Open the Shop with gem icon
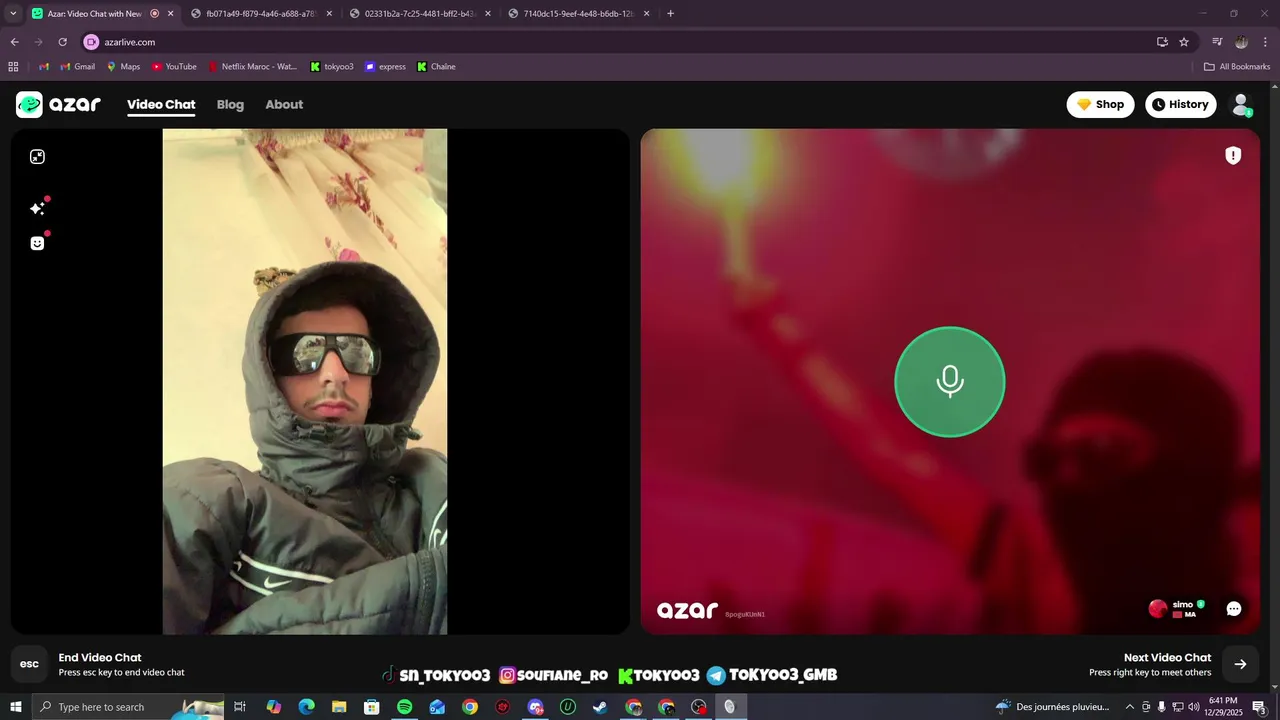 click(1100, 104)
